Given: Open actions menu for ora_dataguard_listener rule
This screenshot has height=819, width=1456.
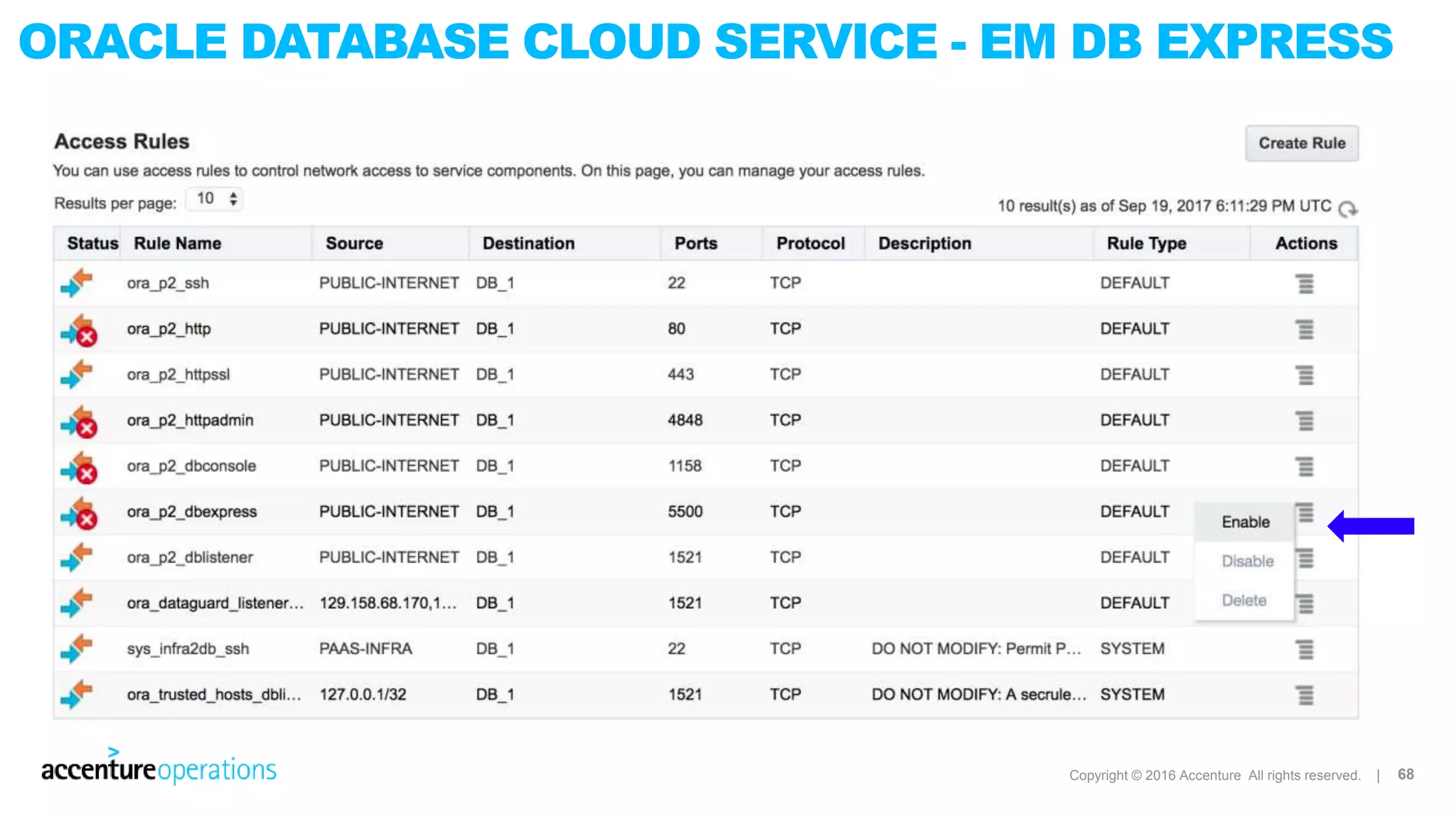Looking at the screenshot, I should click(x=1306, y=604).
